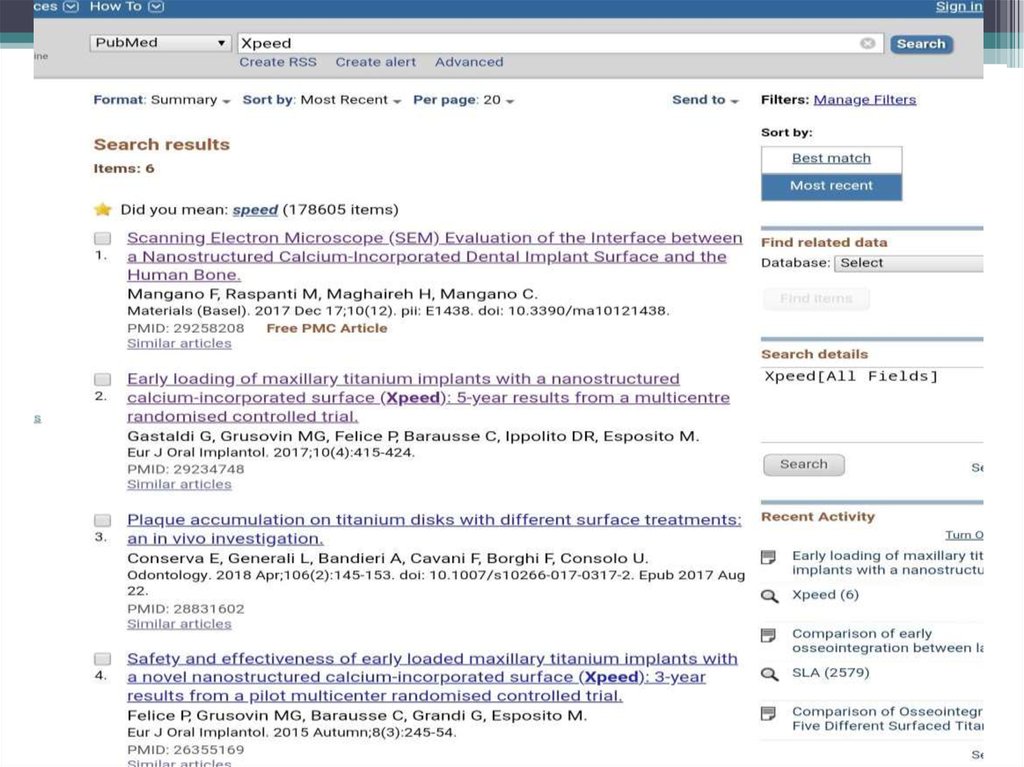Click PMID: 26355169 text
Screen dimensions: 1024x767
(x=185, y=750)
